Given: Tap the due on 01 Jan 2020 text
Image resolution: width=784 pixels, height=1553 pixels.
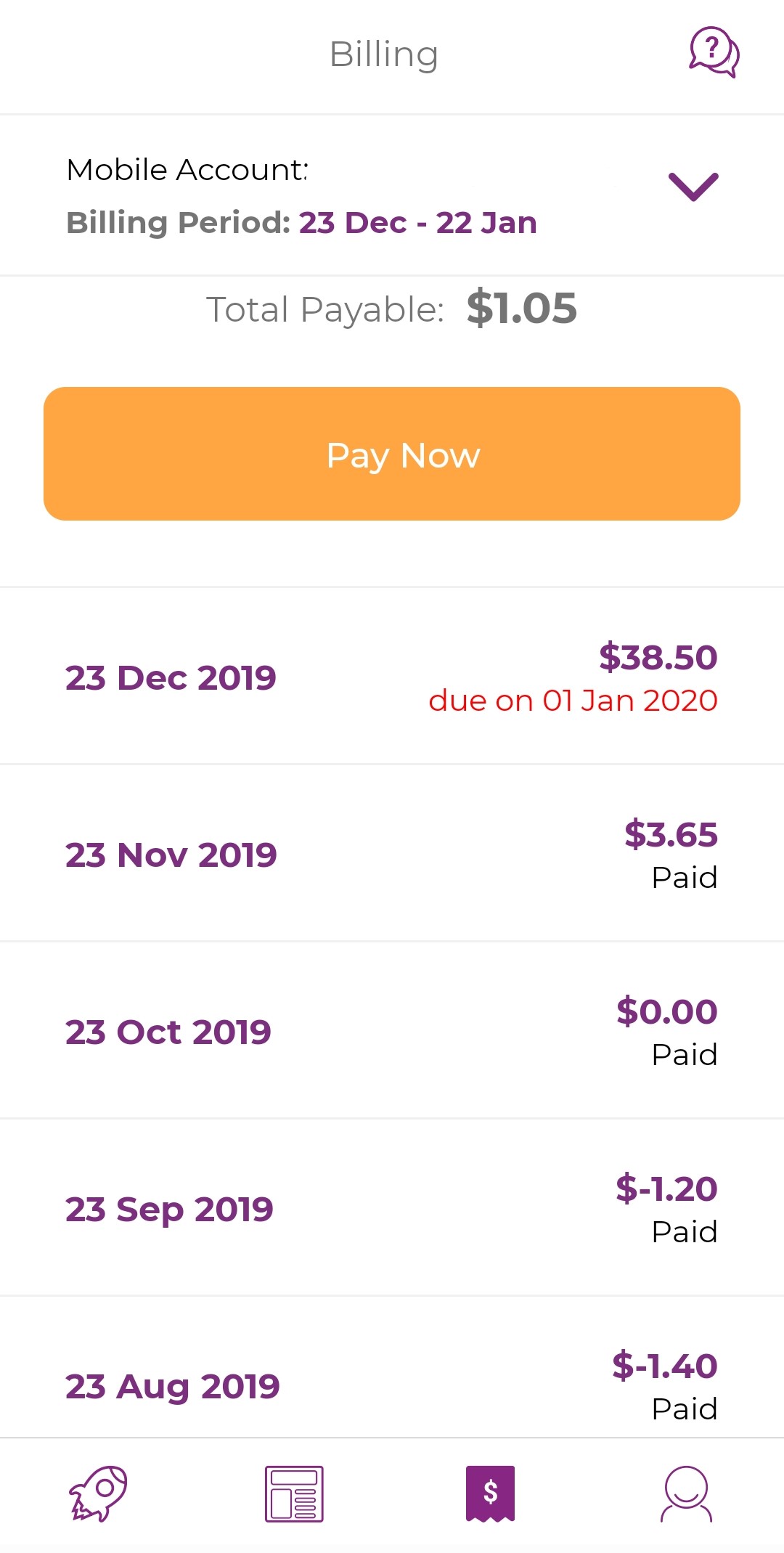Looking at the screenshot, I should point(573,701).
